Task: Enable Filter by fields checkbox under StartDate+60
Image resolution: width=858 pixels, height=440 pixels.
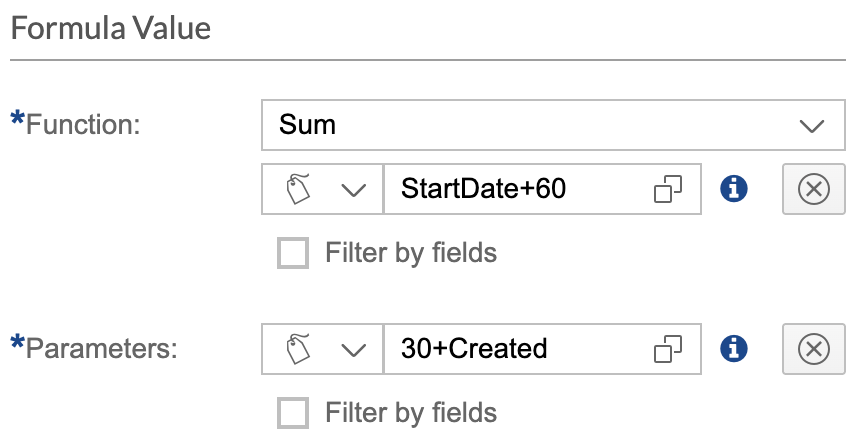Action: (293, 252)
